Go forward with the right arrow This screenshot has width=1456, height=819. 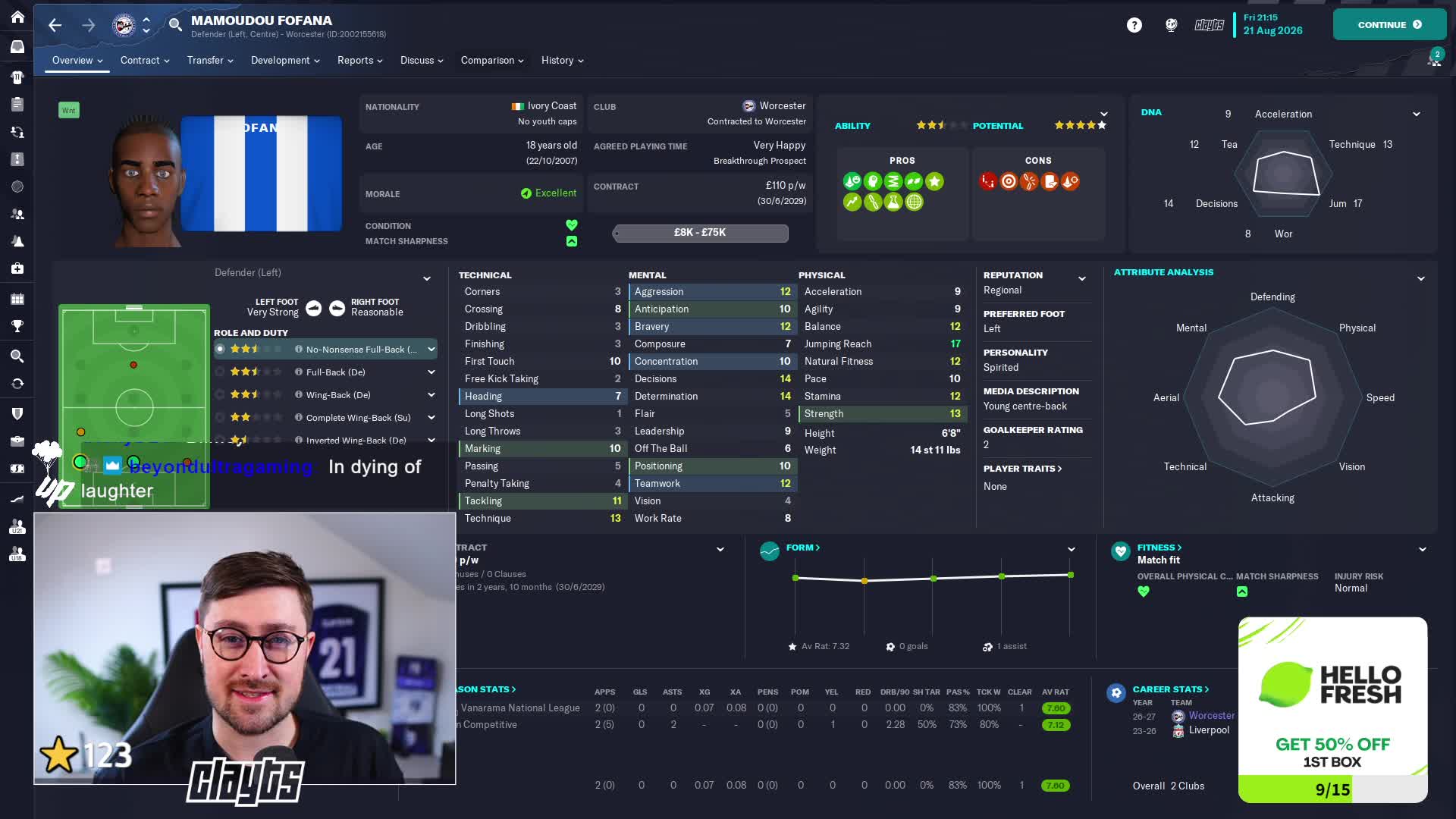click(x=89, y=25)
